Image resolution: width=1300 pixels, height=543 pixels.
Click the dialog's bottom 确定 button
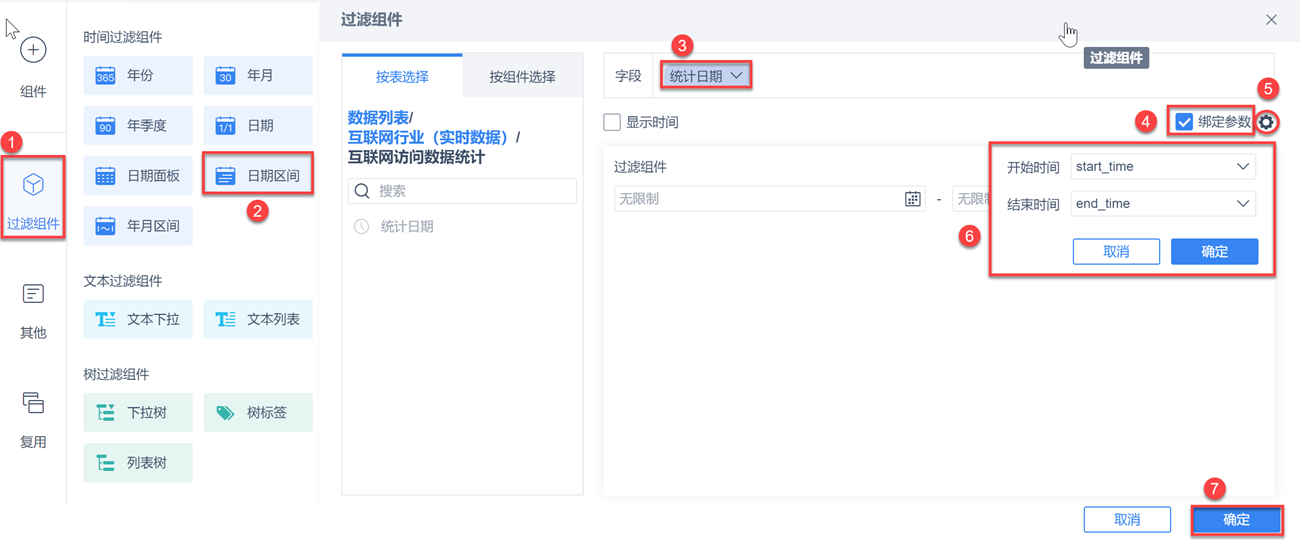click(x=1236, y=520)
